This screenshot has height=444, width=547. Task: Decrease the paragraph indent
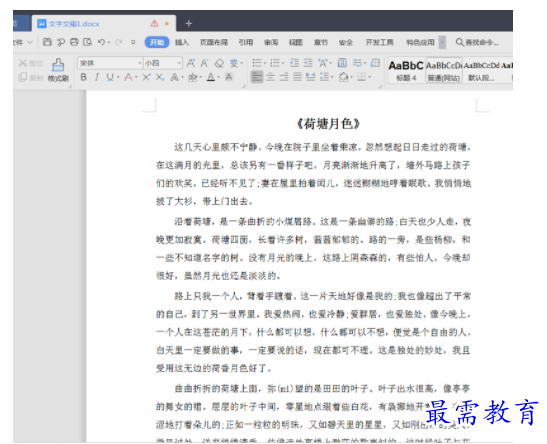click(x=294, y=63)
